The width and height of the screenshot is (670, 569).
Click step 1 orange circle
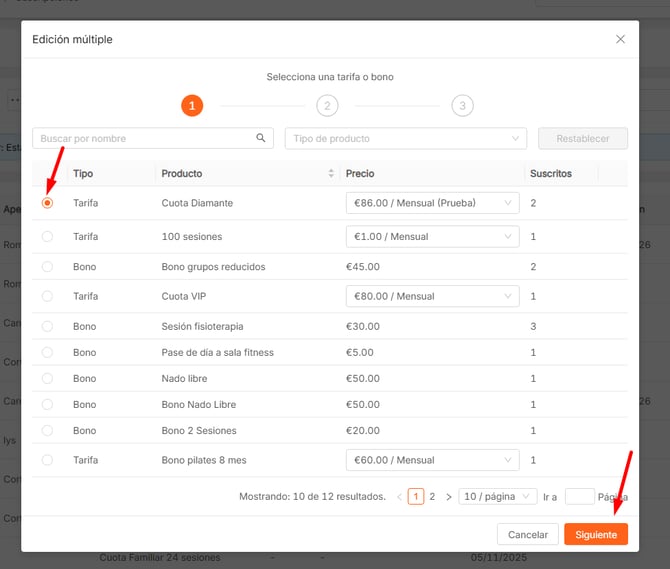192,105
